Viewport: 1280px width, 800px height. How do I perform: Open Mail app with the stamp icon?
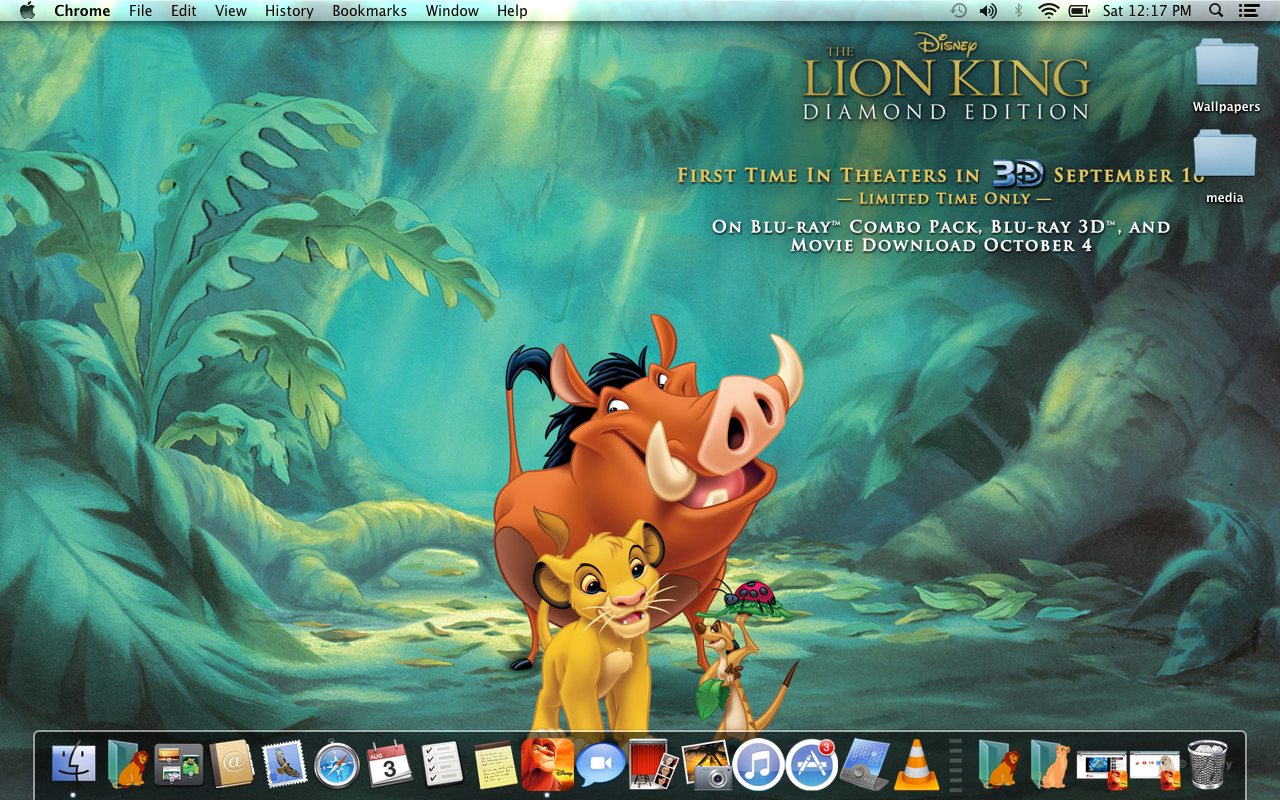pyautogui.click(x=284, y=766)
